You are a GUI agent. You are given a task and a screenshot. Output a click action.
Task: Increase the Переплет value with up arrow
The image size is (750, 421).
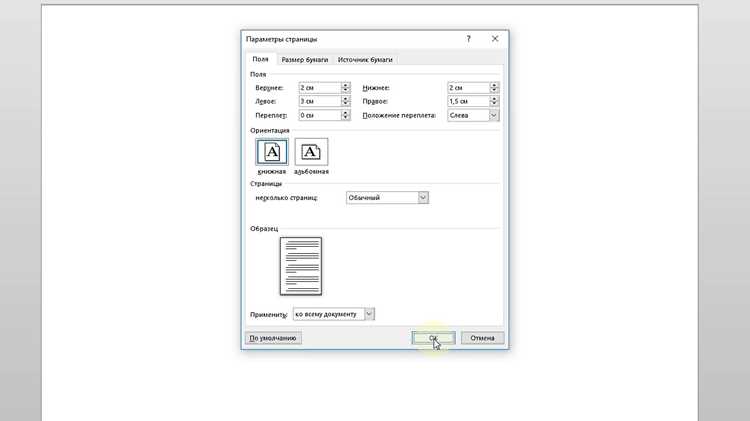(345, 112)
